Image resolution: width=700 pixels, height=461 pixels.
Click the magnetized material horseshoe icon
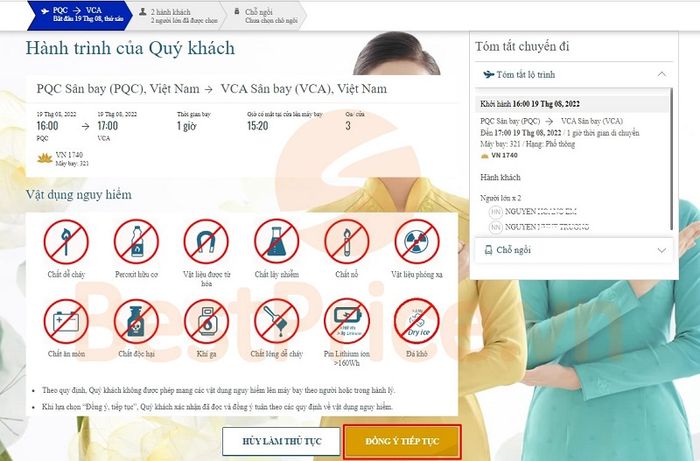(206, 241)
